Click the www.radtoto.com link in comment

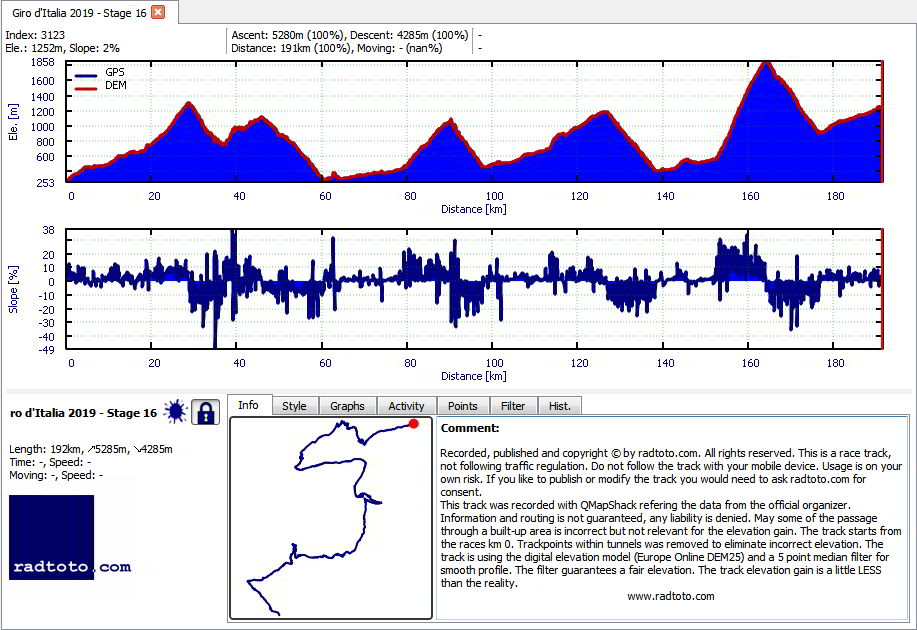[x=671, y=596]
